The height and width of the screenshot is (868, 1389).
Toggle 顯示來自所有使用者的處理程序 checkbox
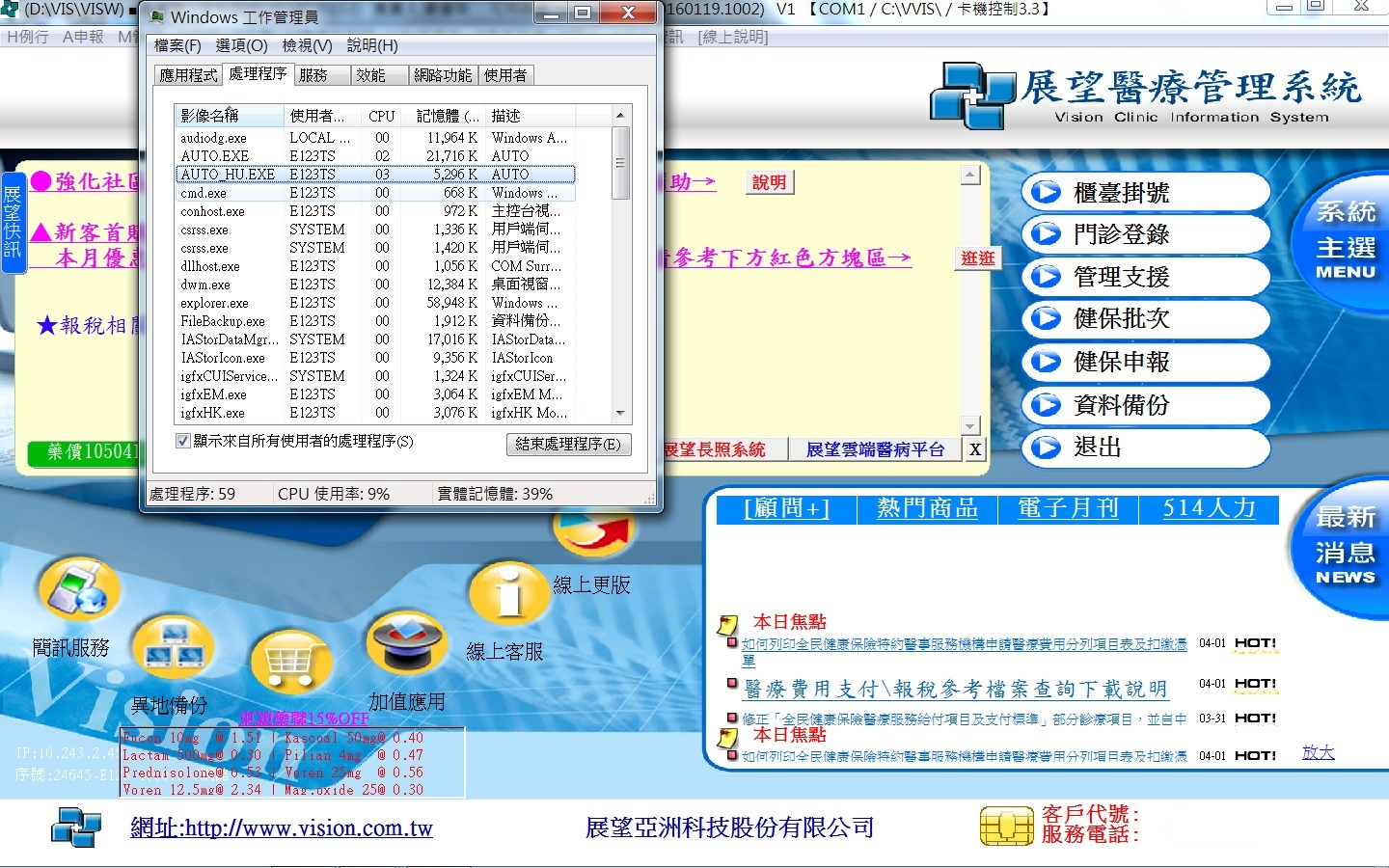182,441
